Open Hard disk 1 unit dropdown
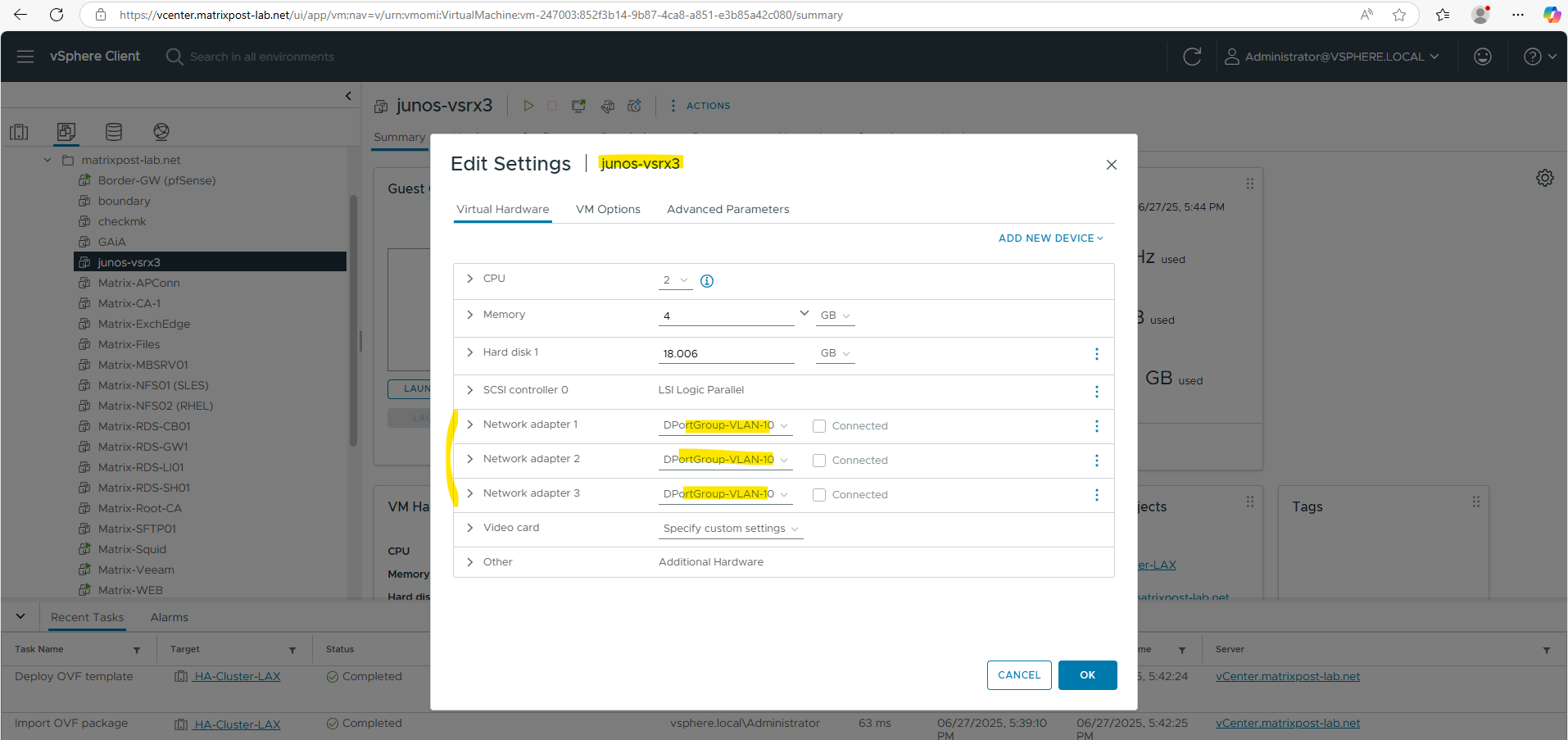Screen dimensions: 1568x740 (x=835, y=353)
